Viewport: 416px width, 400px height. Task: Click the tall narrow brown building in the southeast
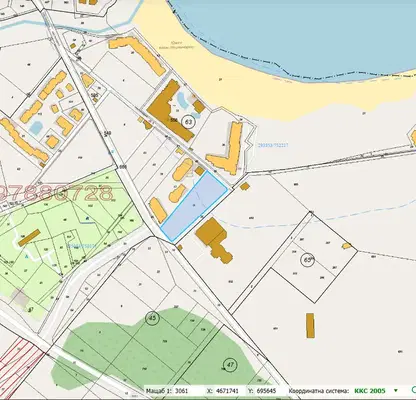click(x=310, y=325)
